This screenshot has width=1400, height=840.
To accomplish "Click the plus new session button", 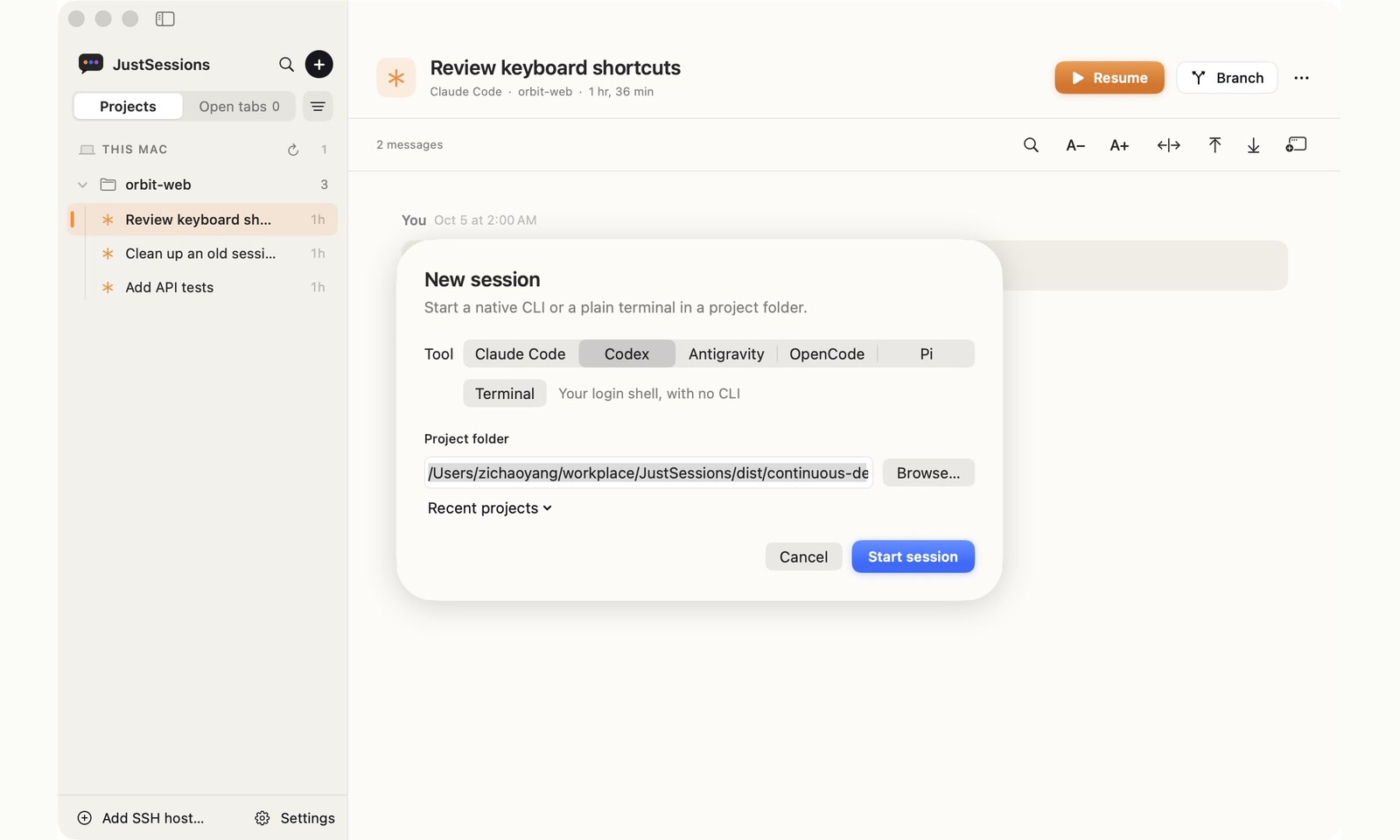I will [318, 64].
